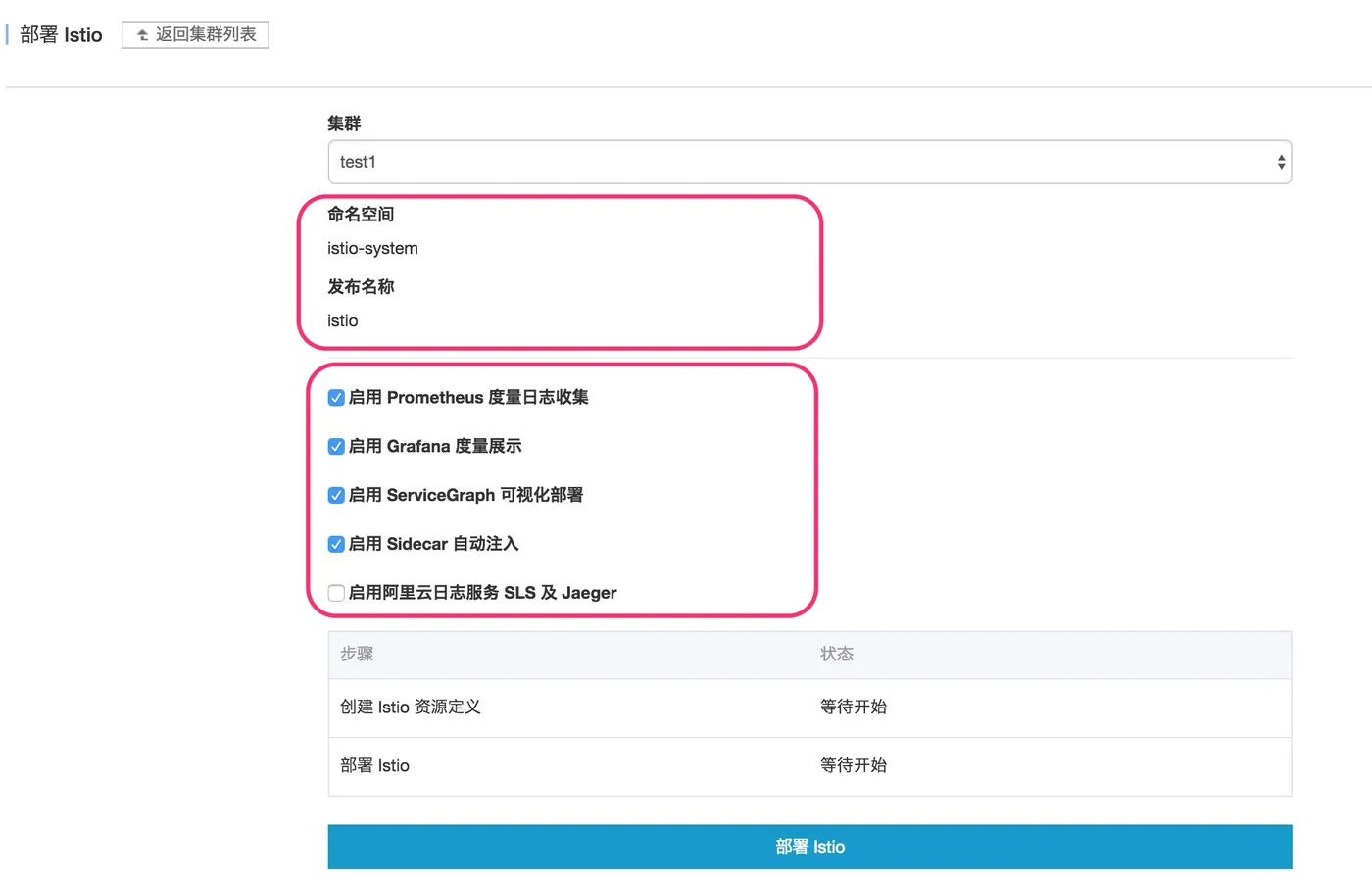This screenshot has width=1372, height=879.
Task: Click 等待开始 status of 部署 Istio row
Action: pyautogui.click(x=854, y=765)
